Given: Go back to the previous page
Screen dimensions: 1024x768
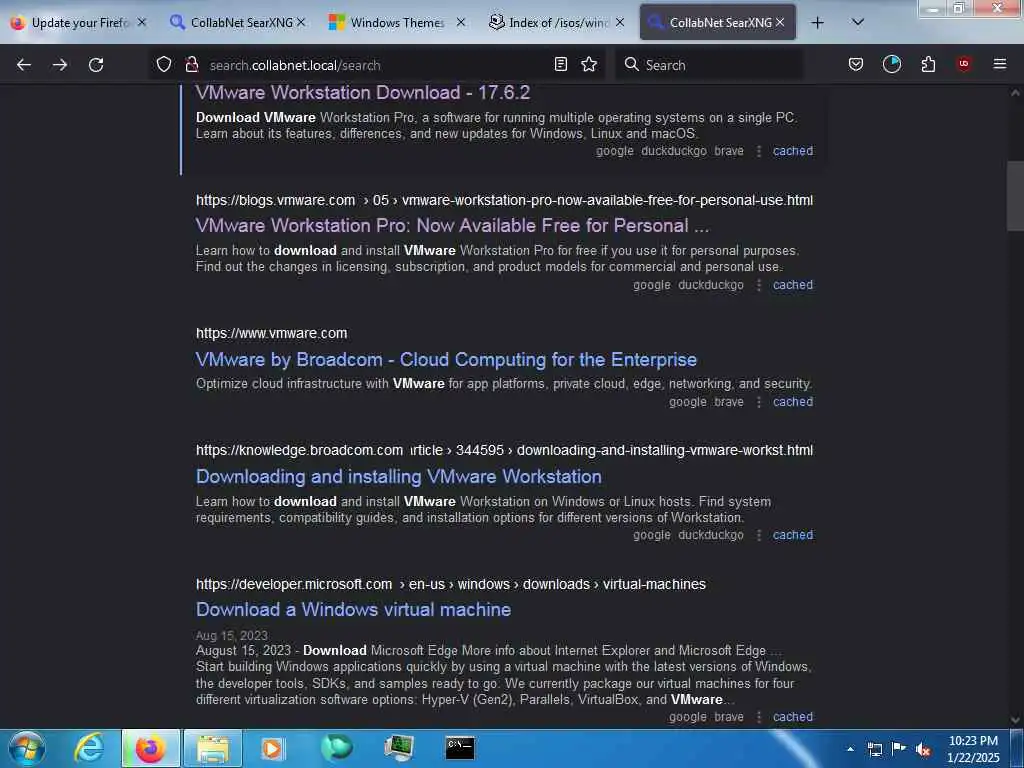Looking at the screenshot, I should coord(24,65).
